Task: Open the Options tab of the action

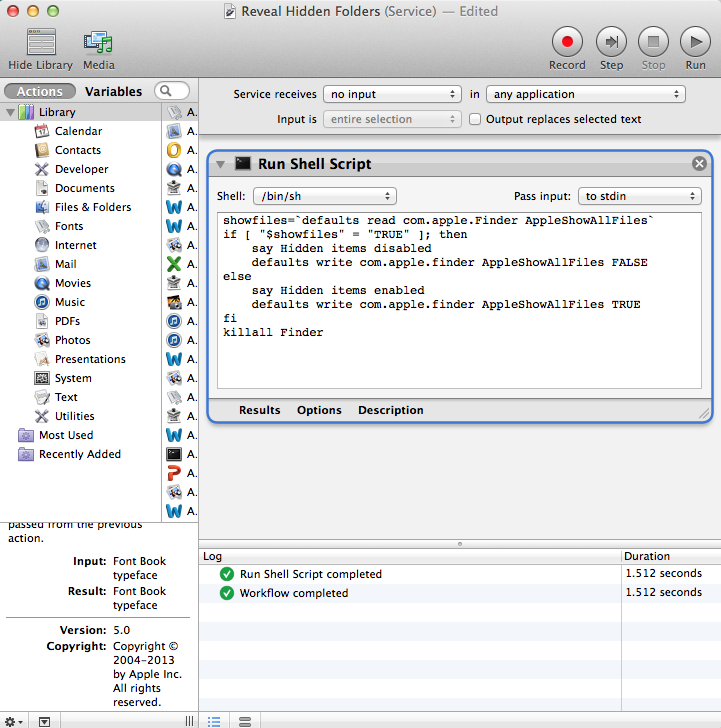Action: point(319,410)
